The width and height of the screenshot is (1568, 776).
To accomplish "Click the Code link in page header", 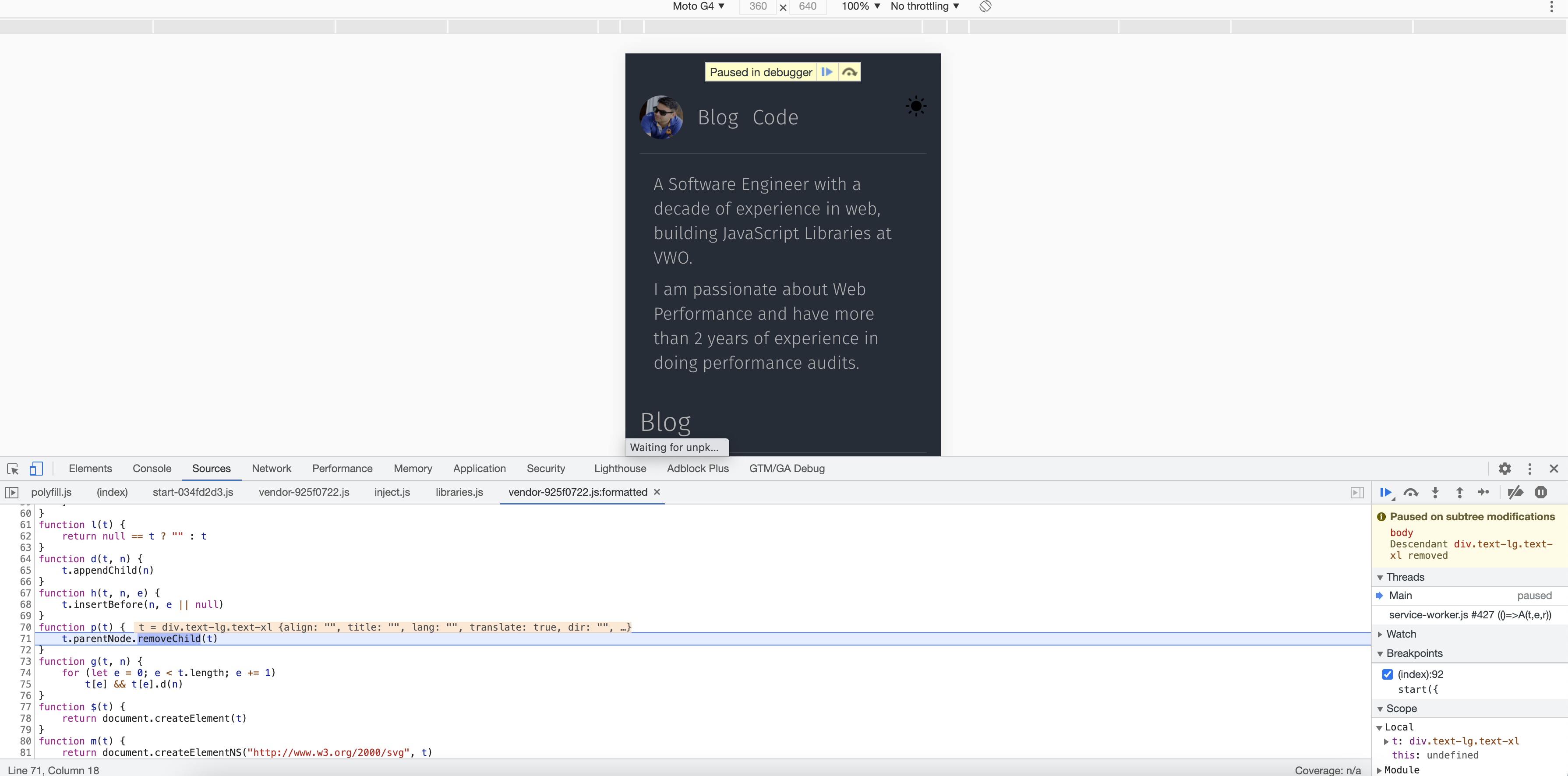I will pyautogui.click(x=775, y=117).
